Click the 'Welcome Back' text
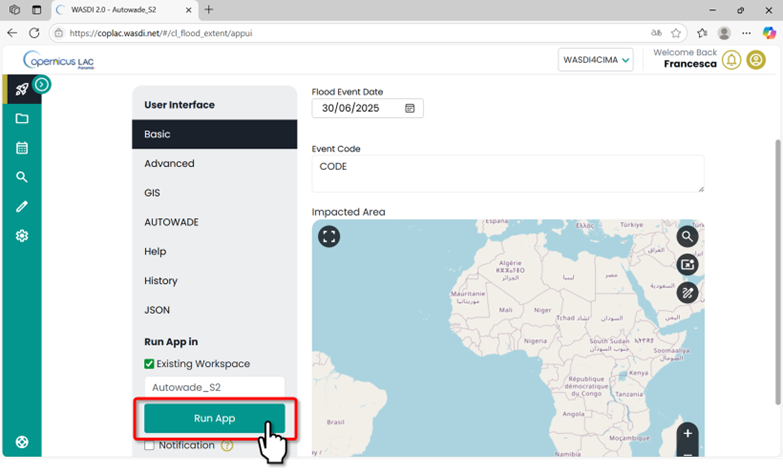The image size is (783, 472). point(685,52)
